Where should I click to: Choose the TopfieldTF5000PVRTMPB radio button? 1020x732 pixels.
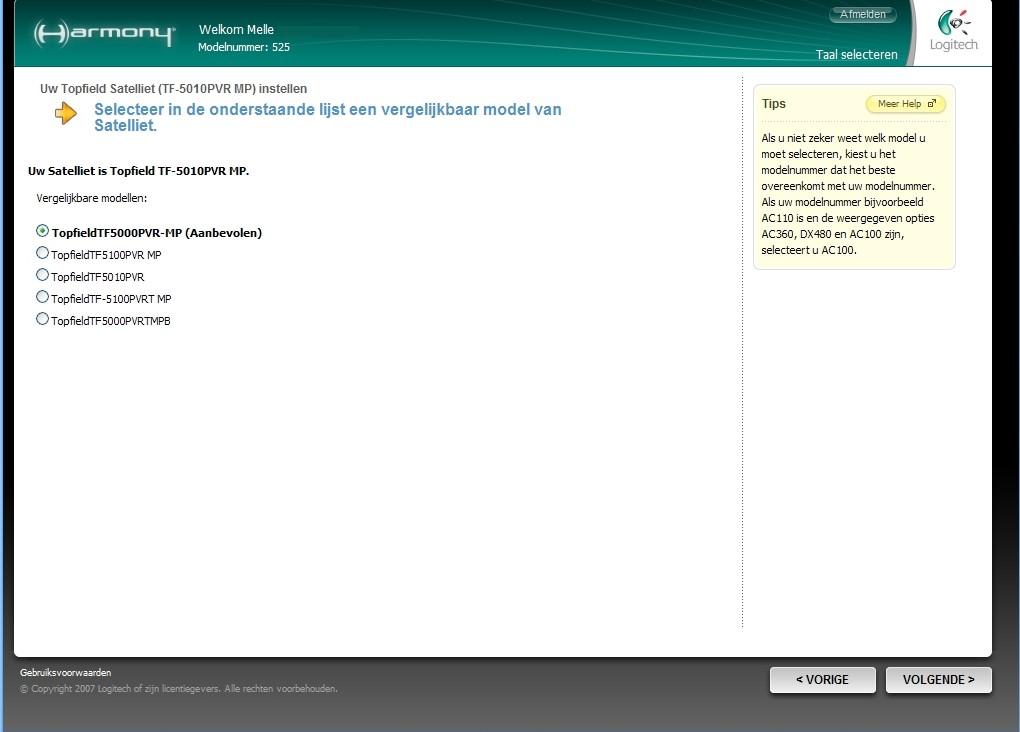coord(42,319)
